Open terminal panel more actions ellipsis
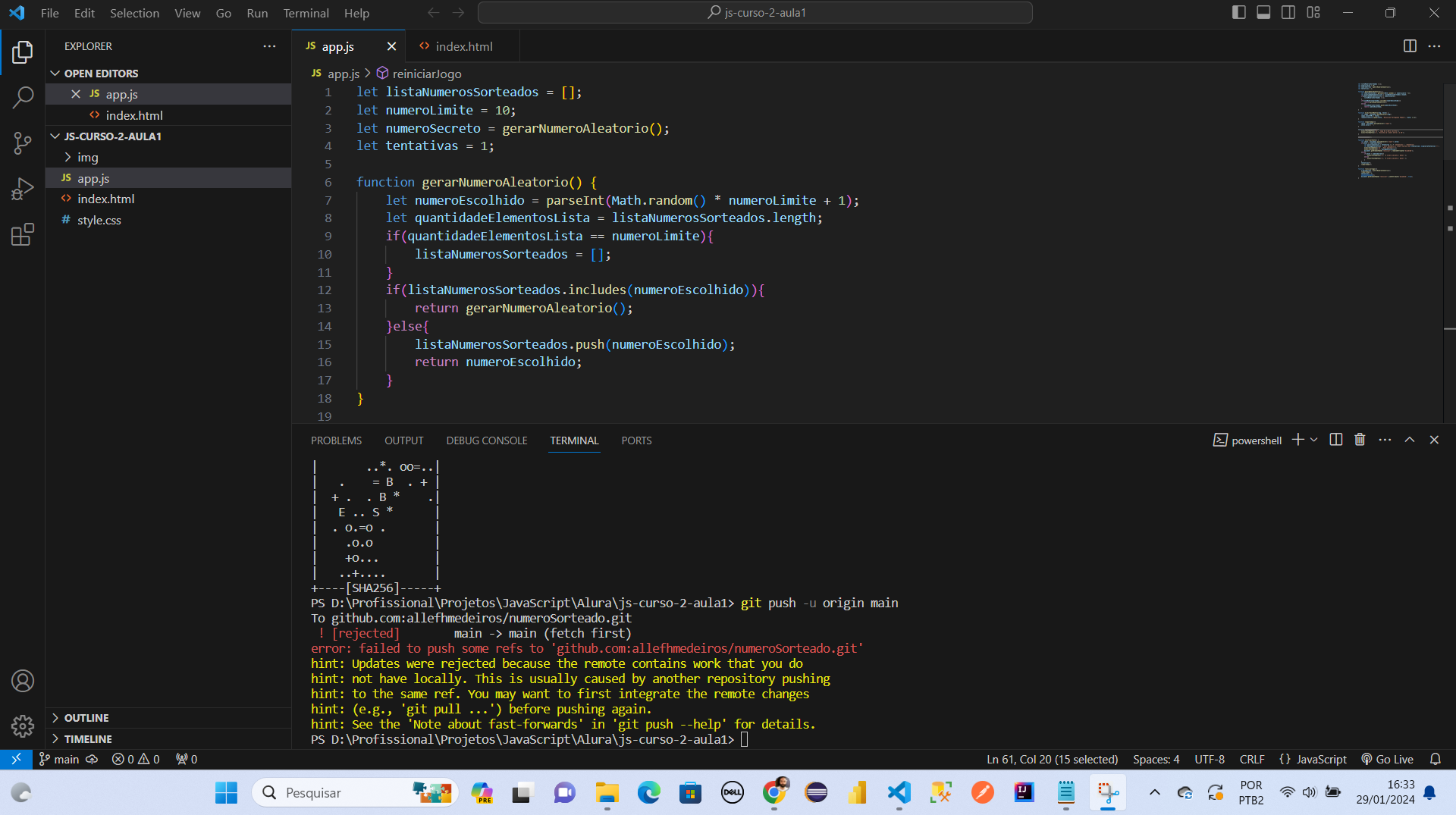The height and width of the screenshot is (815, 1456). (x=1385, y=440)
